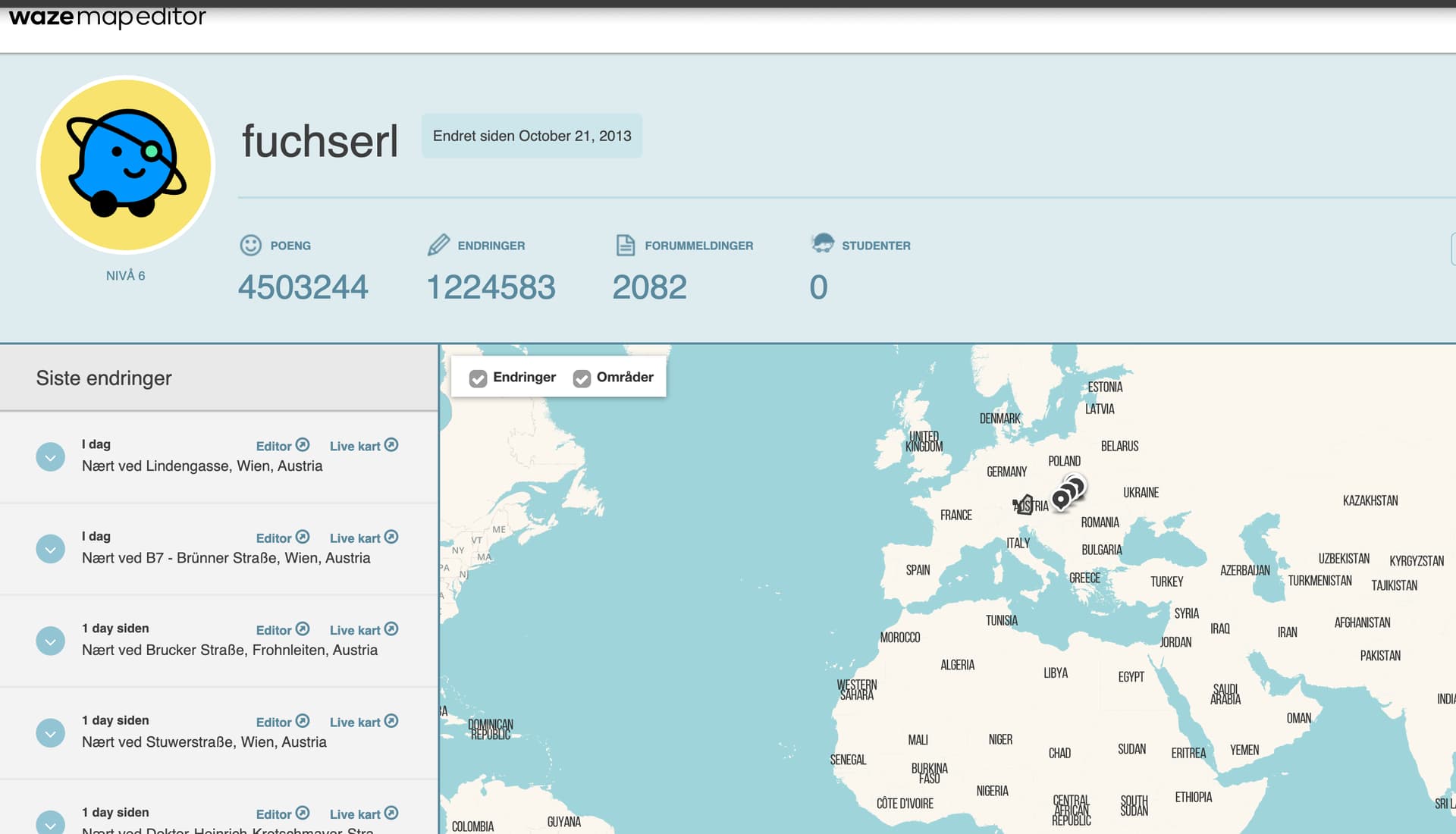
Task: Click the Studenter mentor icon
Action: (x=822, y=244)
